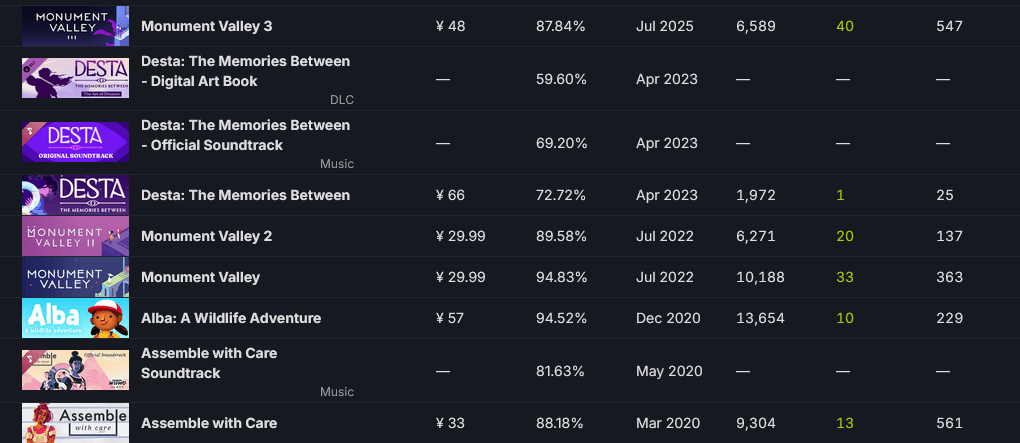This screenshot has height=443, width=1020.
Task: Click the Alba wildlife adventure thumbnail
Action: click(75, 318)
